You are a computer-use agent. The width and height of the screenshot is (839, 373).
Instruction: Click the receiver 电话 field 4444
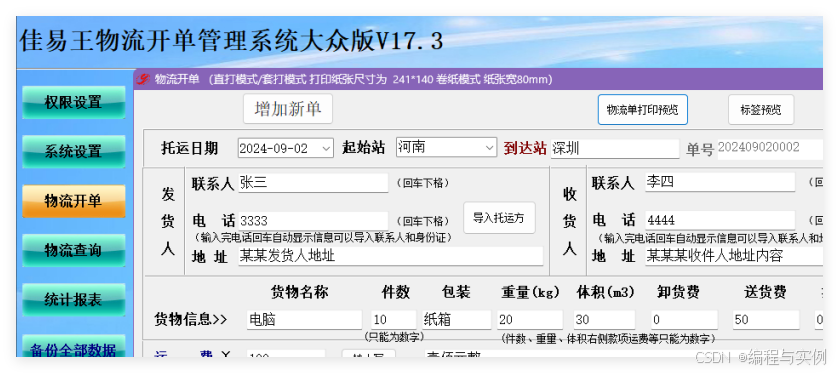tap(720, 220)
